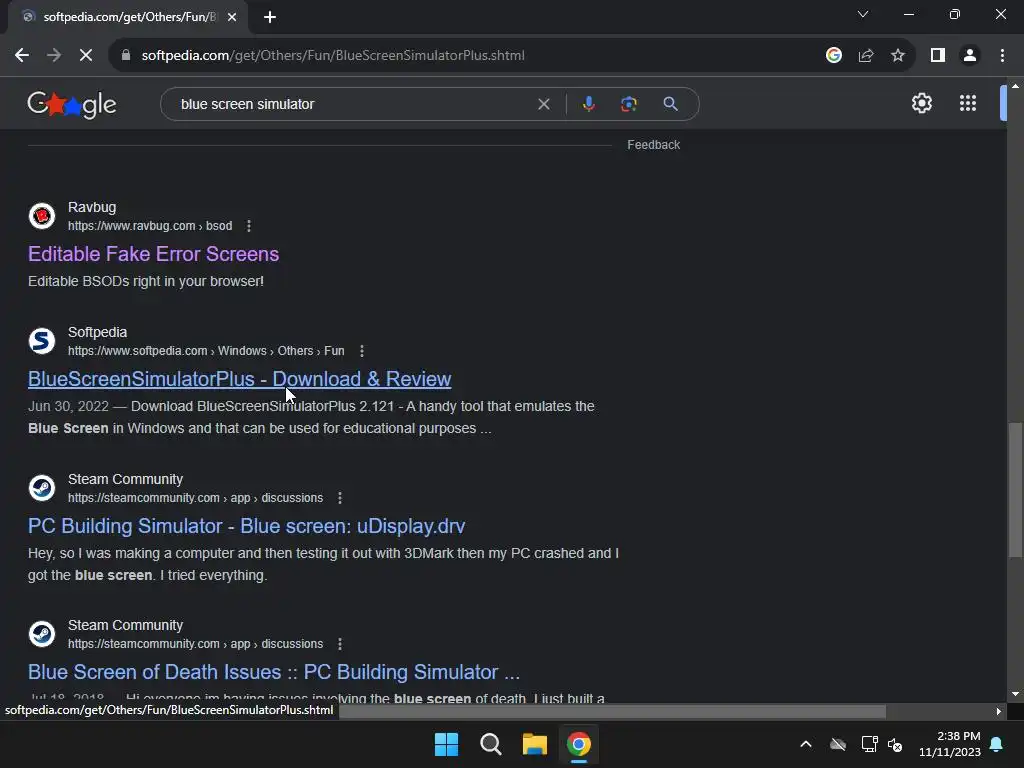The width and height of the screenshot is (1024, 768).
Task: Click horizontal scrollbar right arrow
Action: pyautogui.click(x=999, y=711)
